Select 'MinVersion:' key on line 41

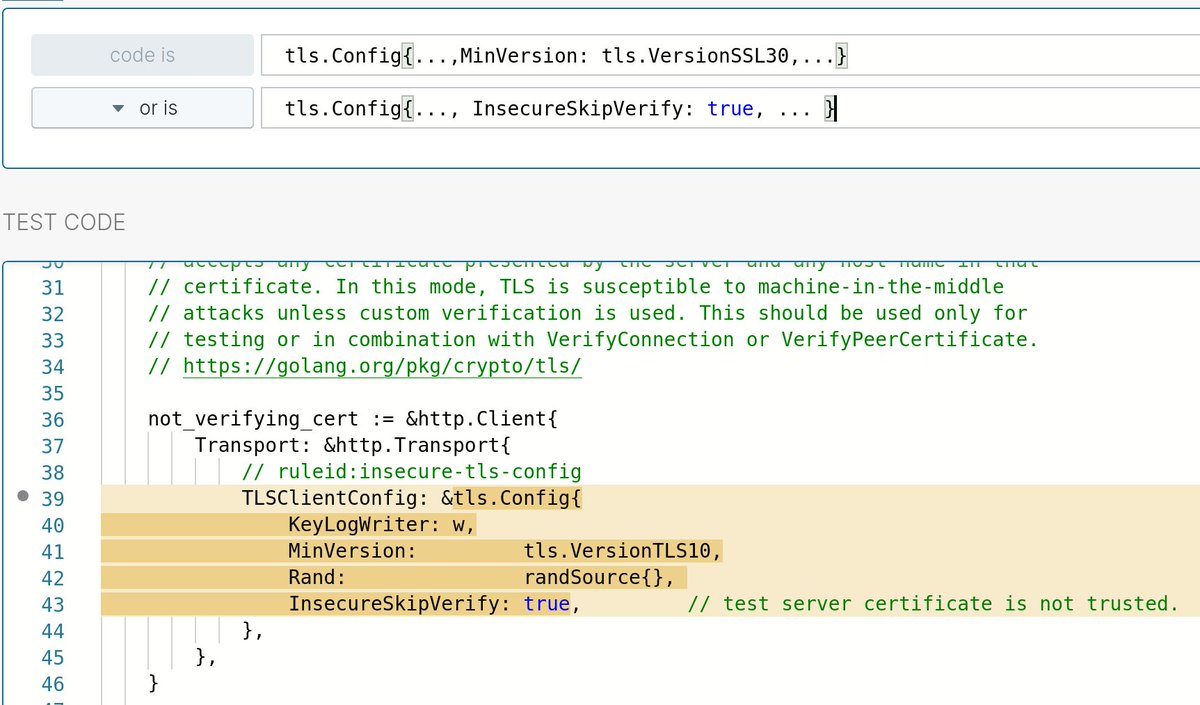(353, 551)
